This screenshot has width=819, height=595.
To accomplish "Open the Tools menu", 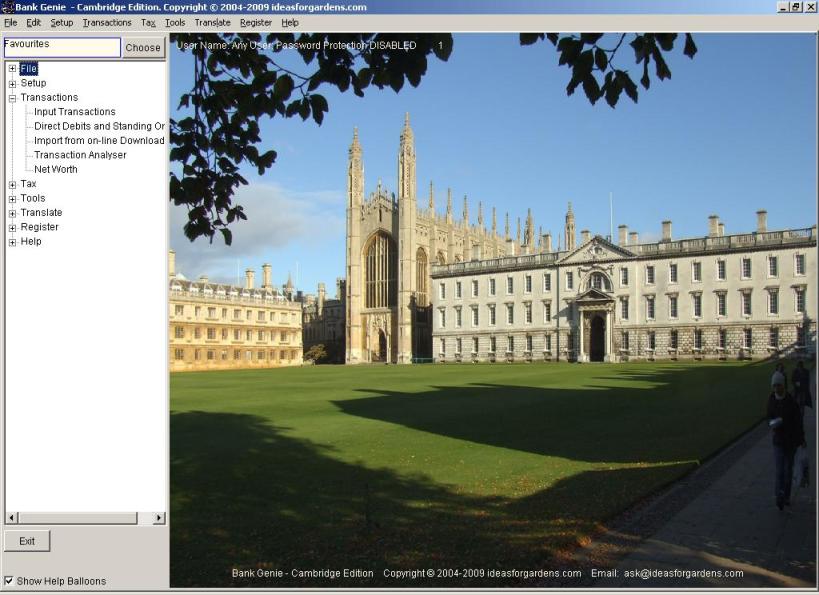I will click(x=175, y=22).
